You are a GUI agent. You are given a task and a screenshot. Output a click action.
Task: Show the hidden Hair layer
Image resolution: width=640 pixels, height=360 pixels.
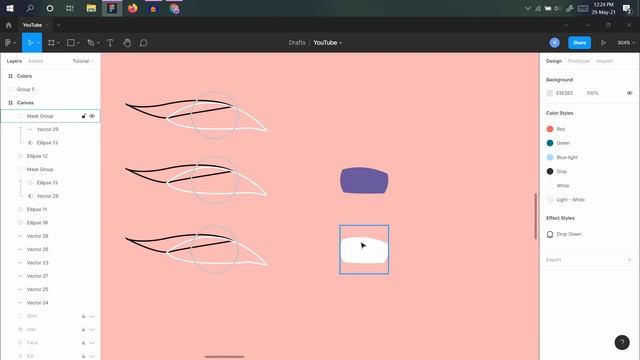92,329
